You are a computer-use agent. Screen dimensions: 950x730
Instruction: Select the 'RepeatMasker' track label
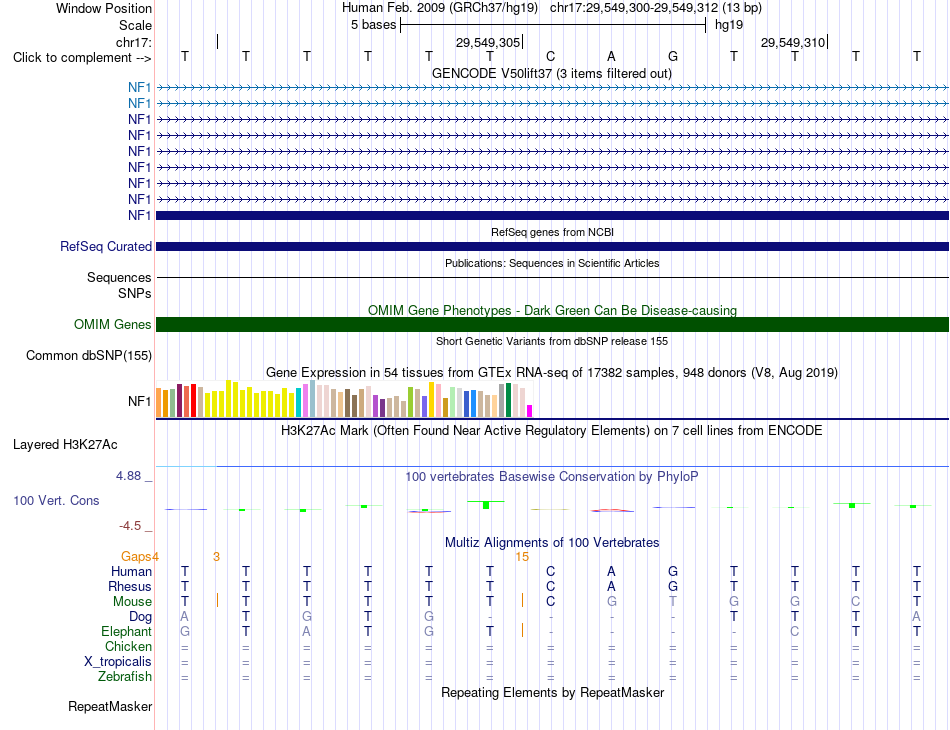click(110, 706)
